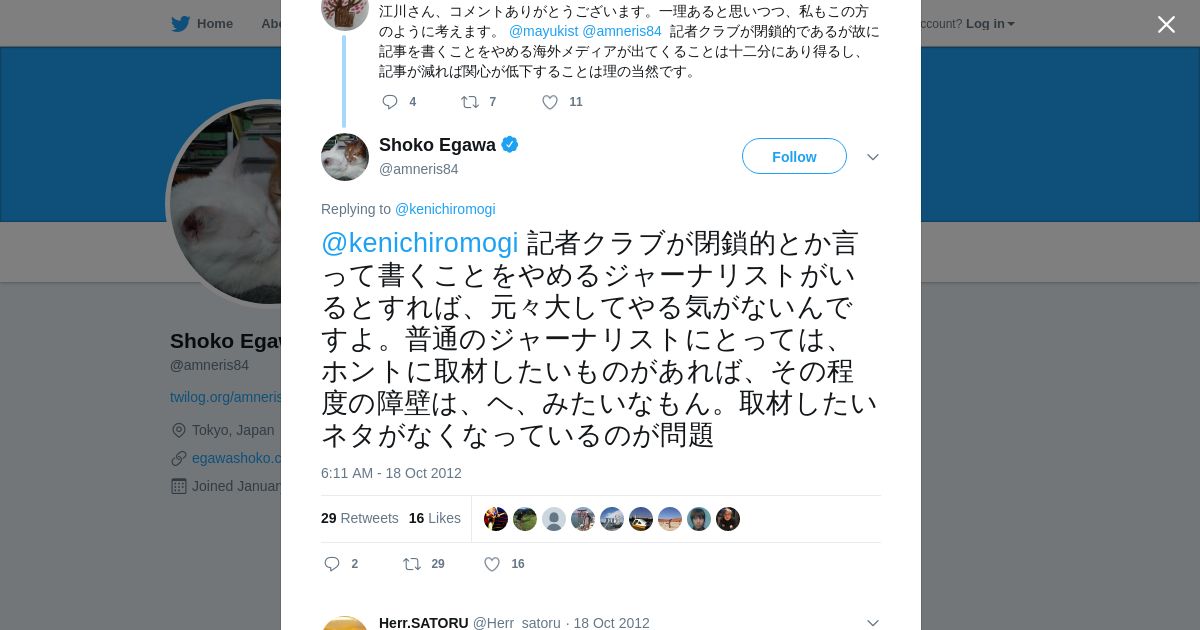This screenshot has height=630, width=1200.
Task: Expand options chevron on Herr.SATORU's tweet
Action: (872, 622)
